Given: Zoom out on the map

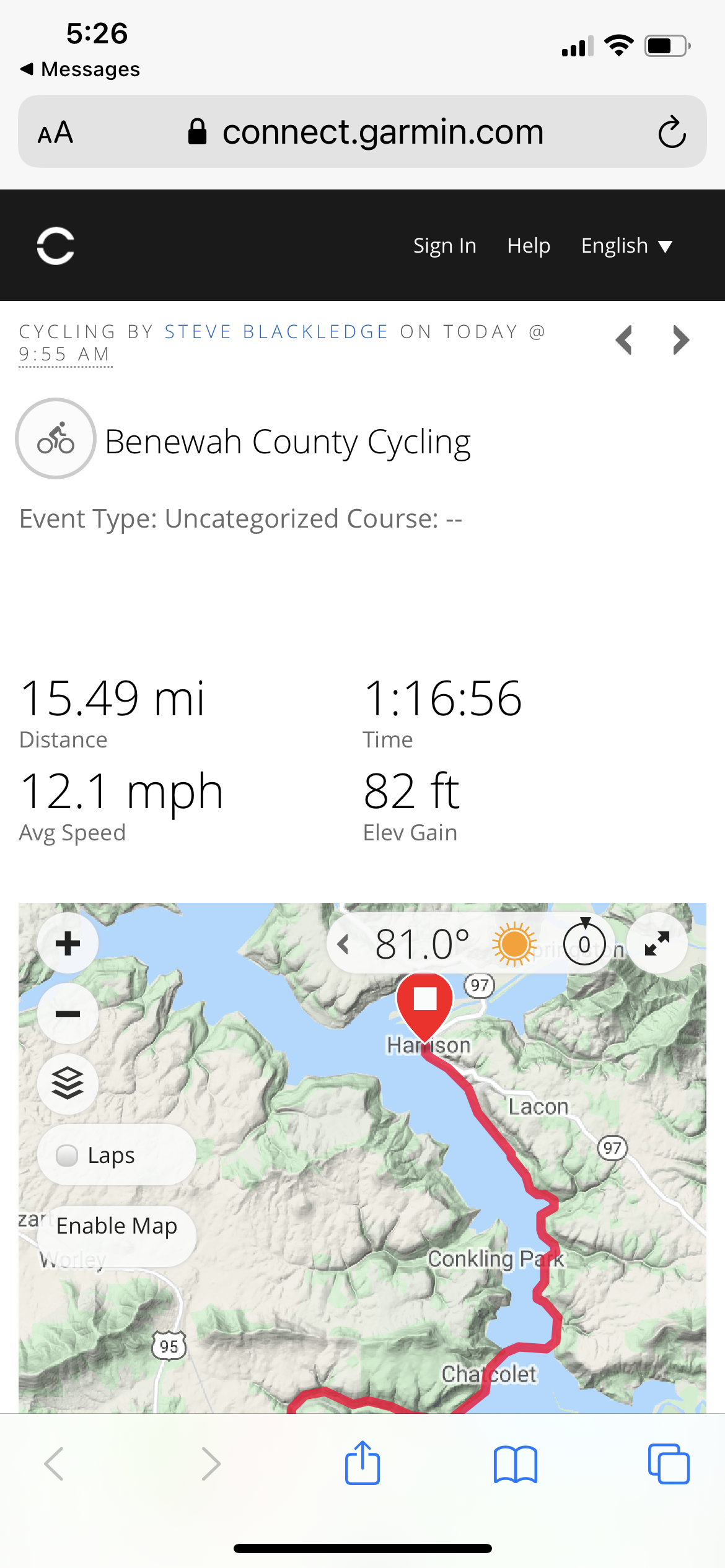Looking at the screenshot, I should [68, 1014].
